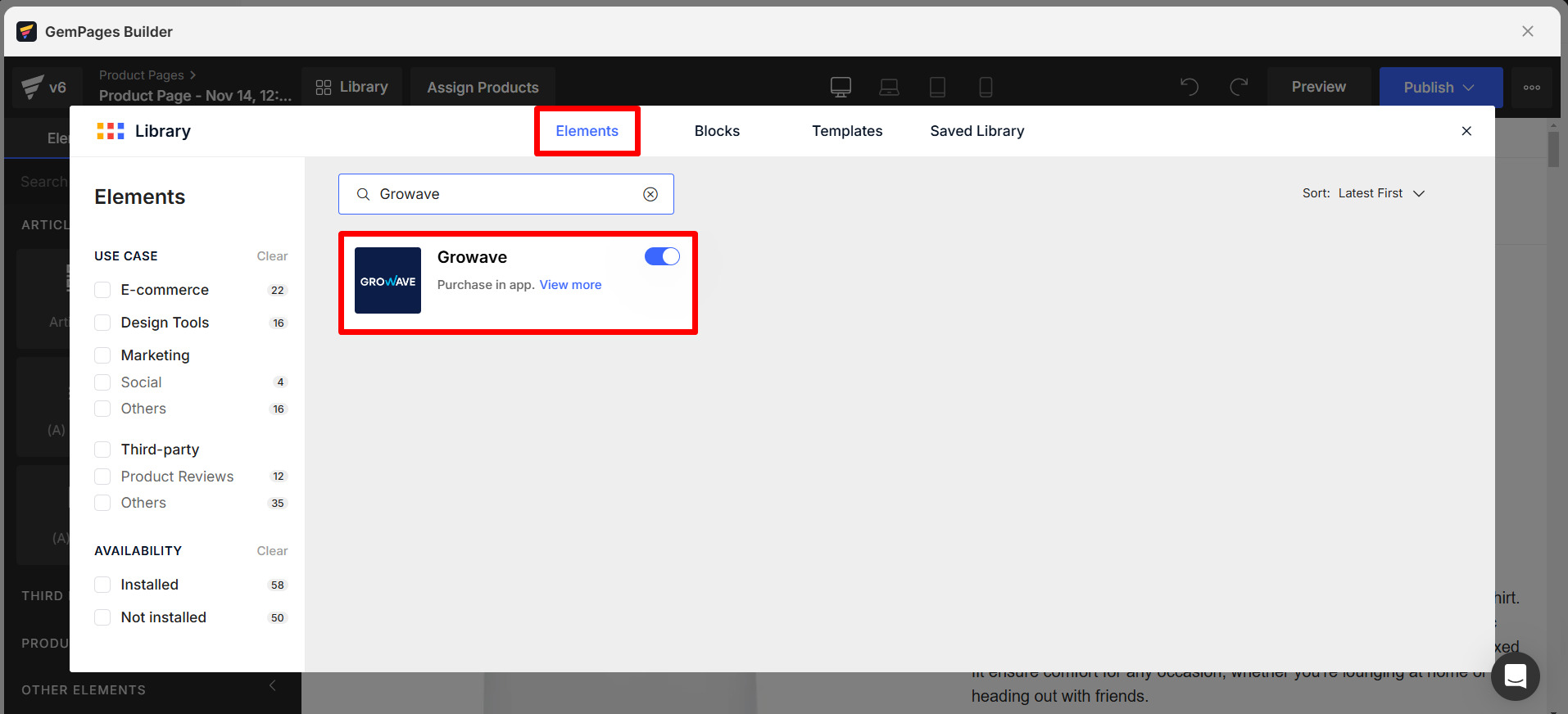Switch to desktop device preview icon
This screenshot has height=714, width=1568.
point(841,87)
